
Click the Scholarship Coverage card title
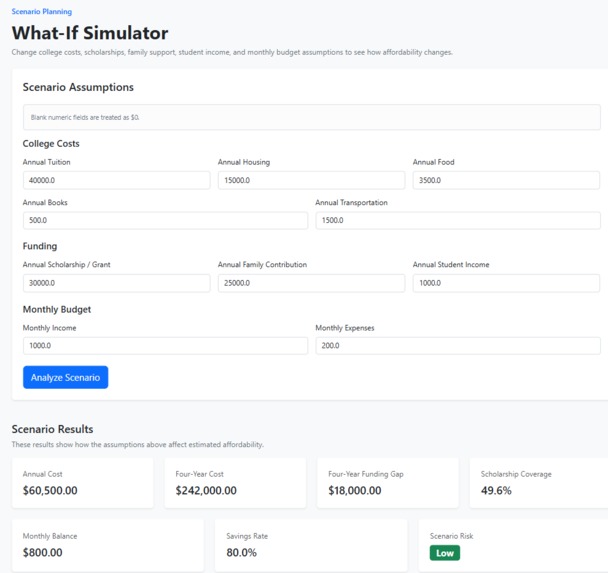(516, 474)
